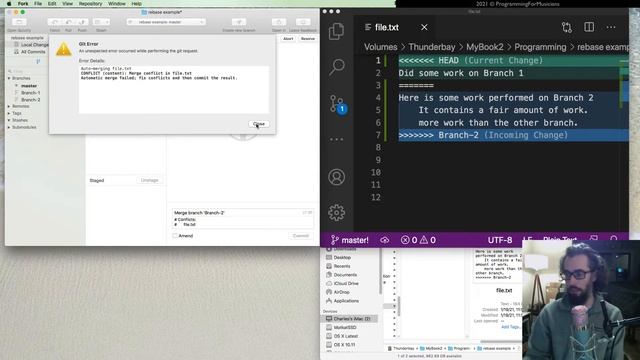The height and width of the screenshot is (360, 640).
Task: Click the notifications bell in VS Code status bar
Action: tap(613, 239)
